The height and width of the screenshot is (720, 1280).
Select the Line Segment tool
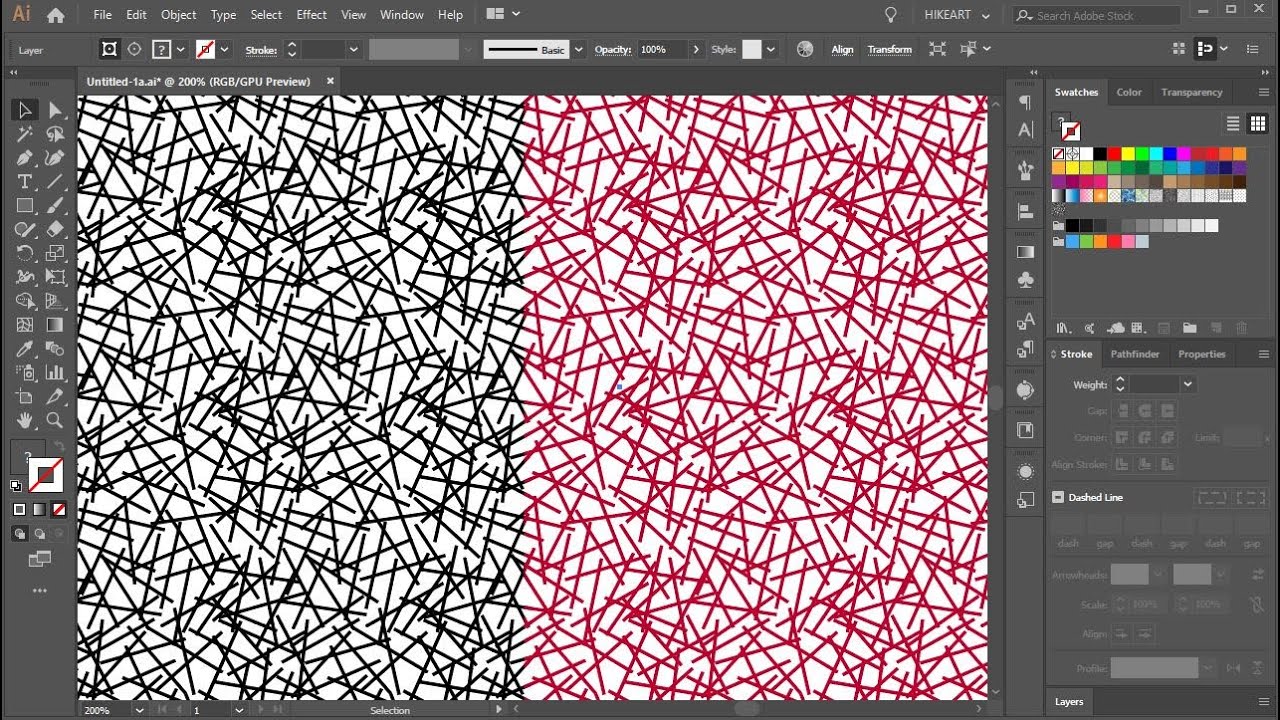point(56,181)
